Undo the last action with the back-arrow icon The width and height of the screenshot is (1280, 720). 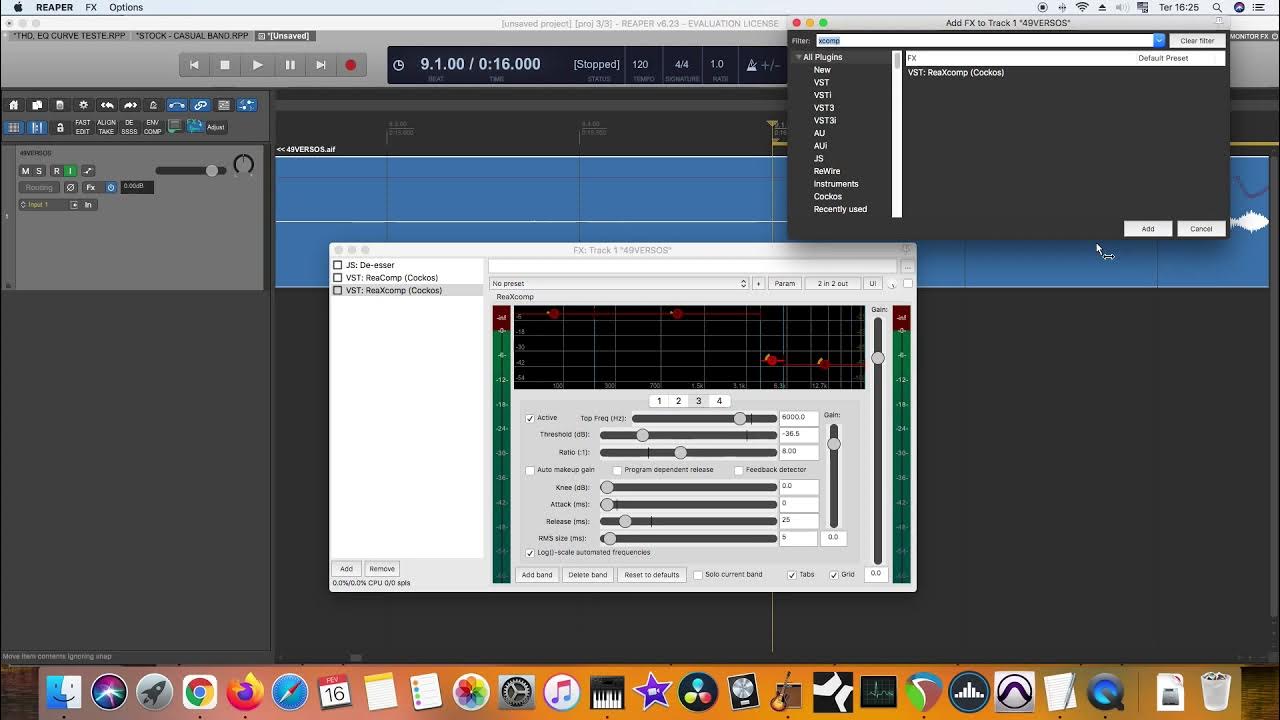coord(107,105)
